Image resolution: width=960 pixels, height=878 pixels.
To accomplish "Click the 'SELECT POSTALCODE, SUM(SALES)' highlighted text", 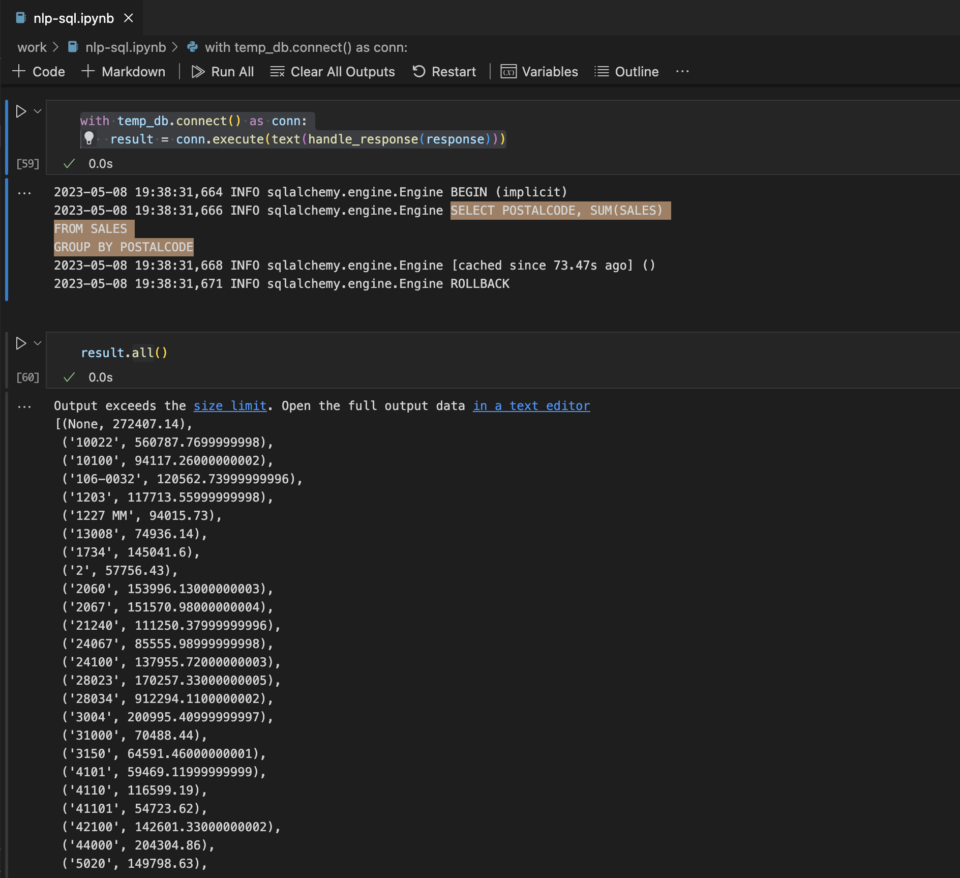I will coord(560,211).
